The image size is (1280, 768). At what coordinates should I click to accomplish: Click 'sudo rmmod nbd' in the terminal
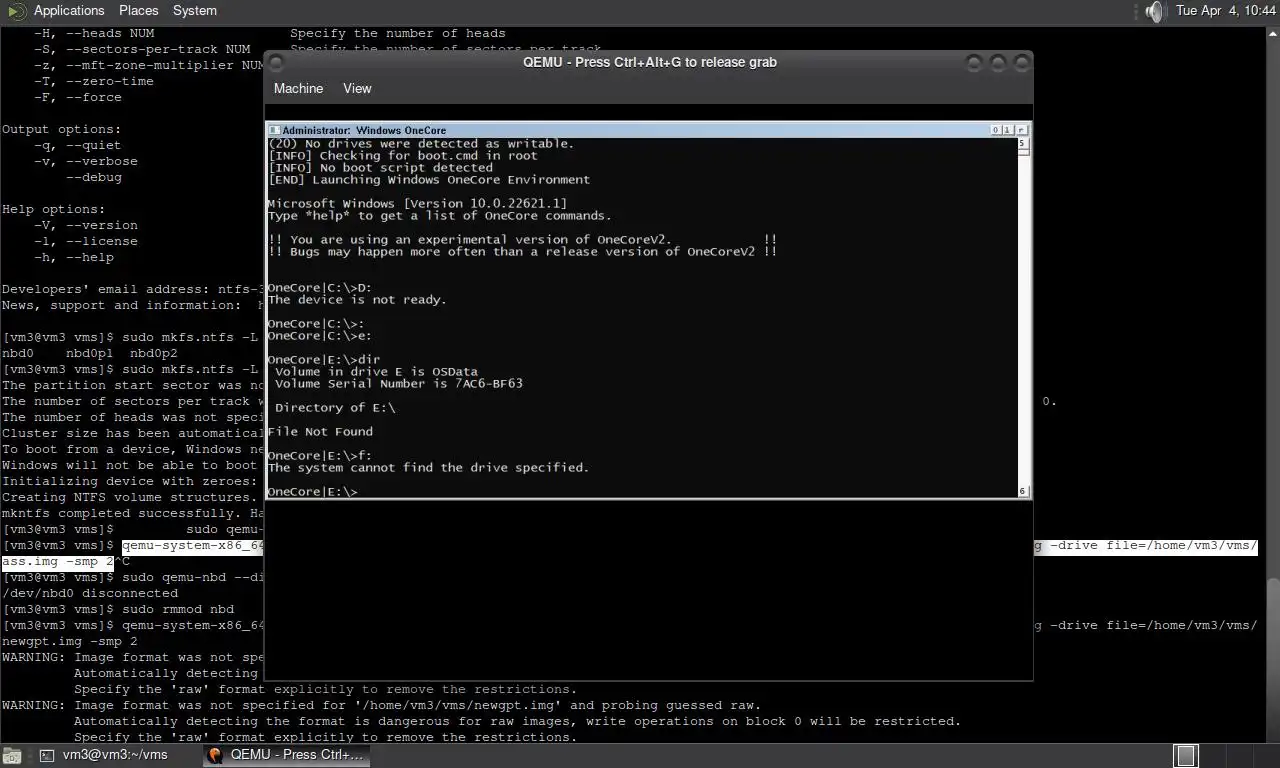[178, 609]
